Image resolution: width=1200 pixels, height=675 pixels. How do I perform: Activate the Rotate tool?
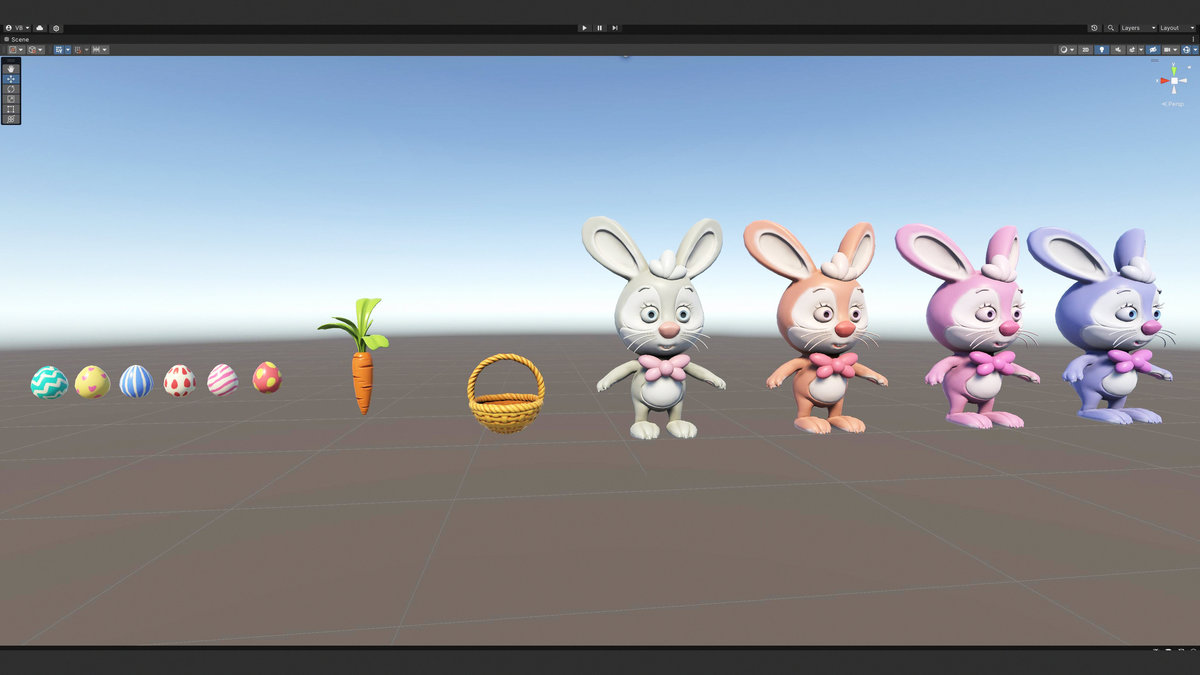pyautogui.click(x=10, y=90)
